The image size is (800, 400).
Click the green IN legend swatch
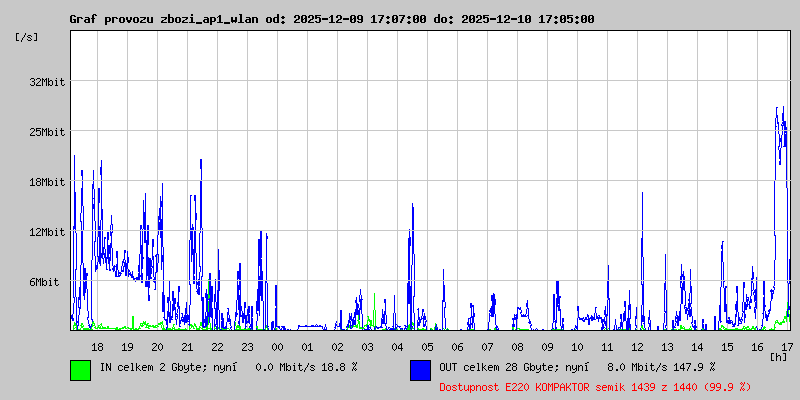pyautogui.click(x=80, y=369)
